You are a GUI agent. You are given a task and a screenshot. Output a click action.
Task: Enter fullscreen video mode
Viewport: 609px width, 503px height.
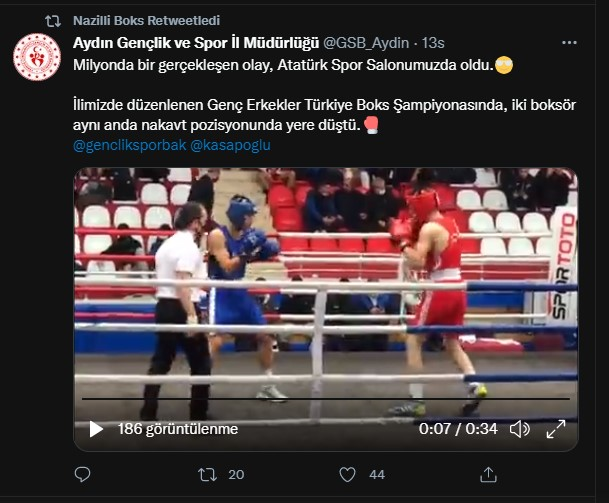(558, 429)
